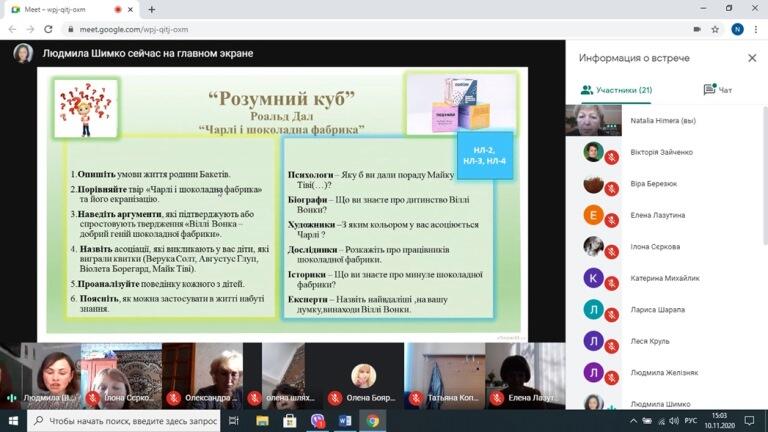The height and width of the screenshot is (432, 768).
Task: Open the Chrome three-dot menu
Action: (x=756, y=29)
